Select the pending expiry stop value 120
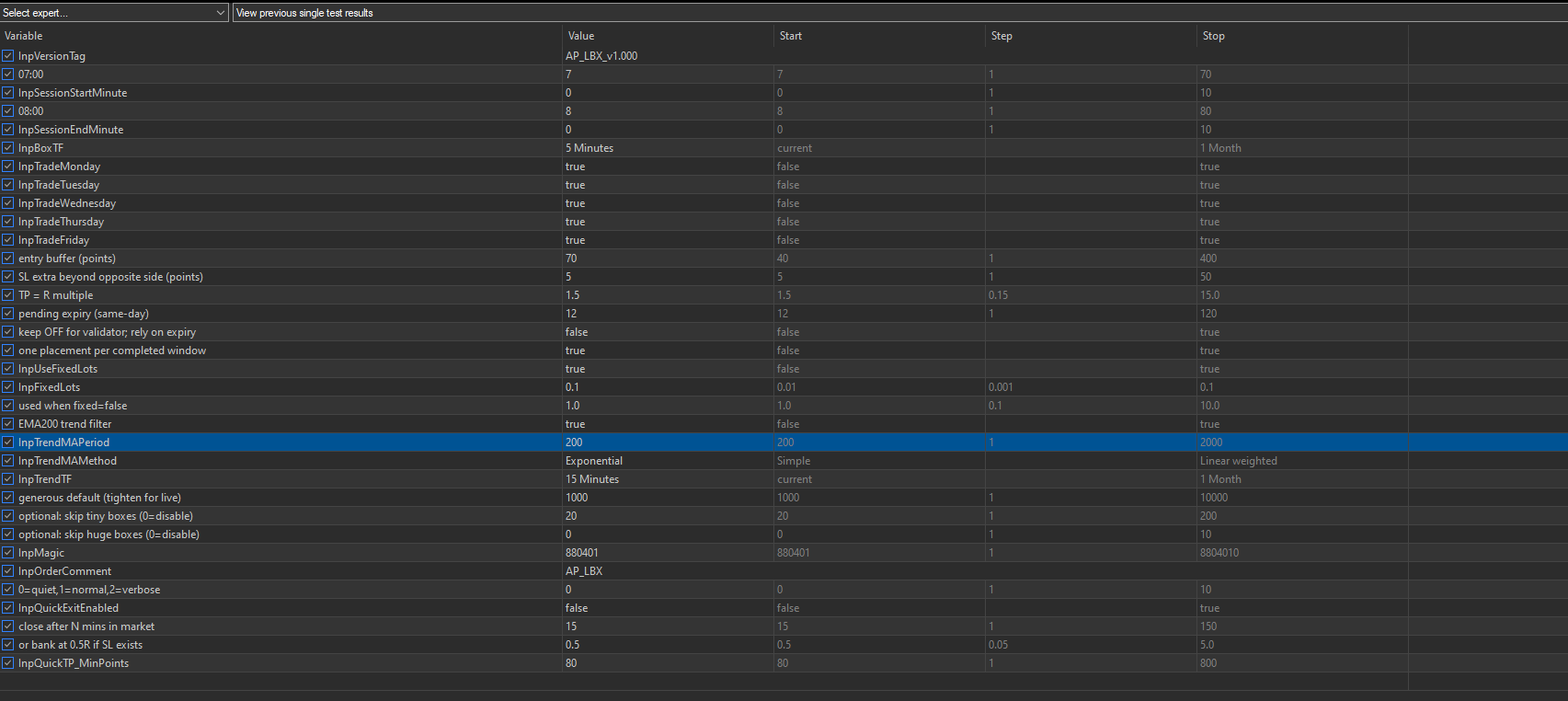This screenshot has height=701, width=1568. pos(1208,314)
